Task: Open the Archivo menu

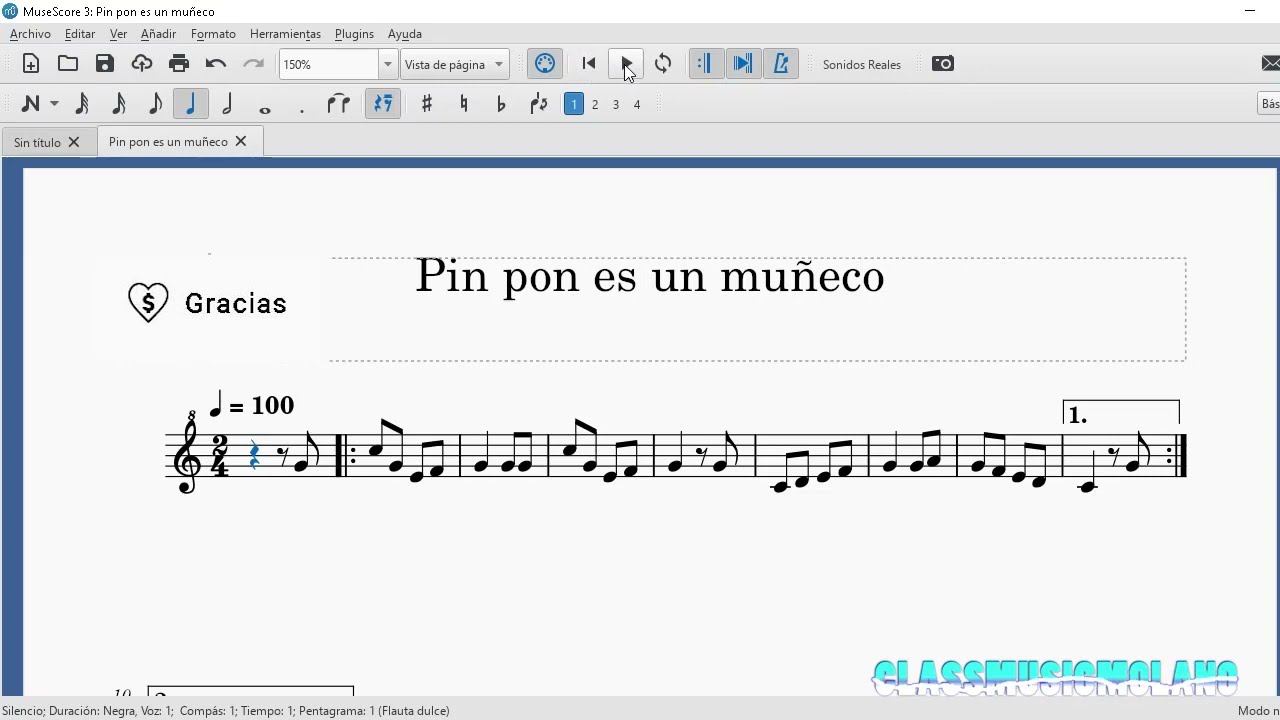Action: [30, 34]
